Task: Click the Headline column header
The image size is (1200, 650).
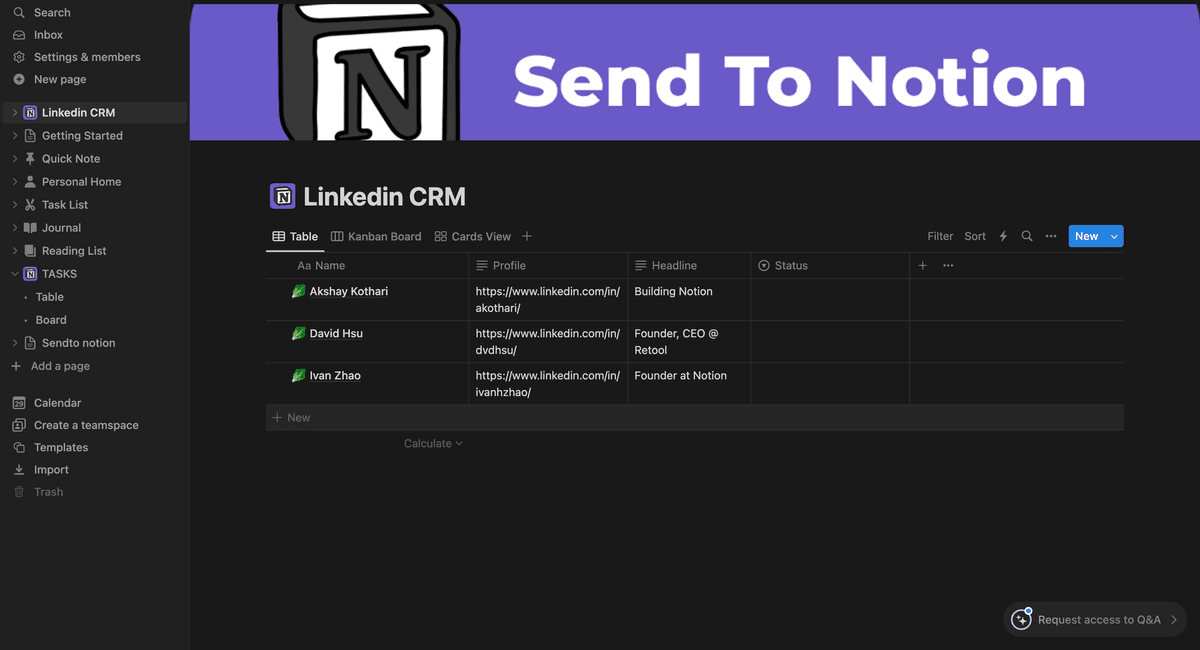Action: point(689,266)
